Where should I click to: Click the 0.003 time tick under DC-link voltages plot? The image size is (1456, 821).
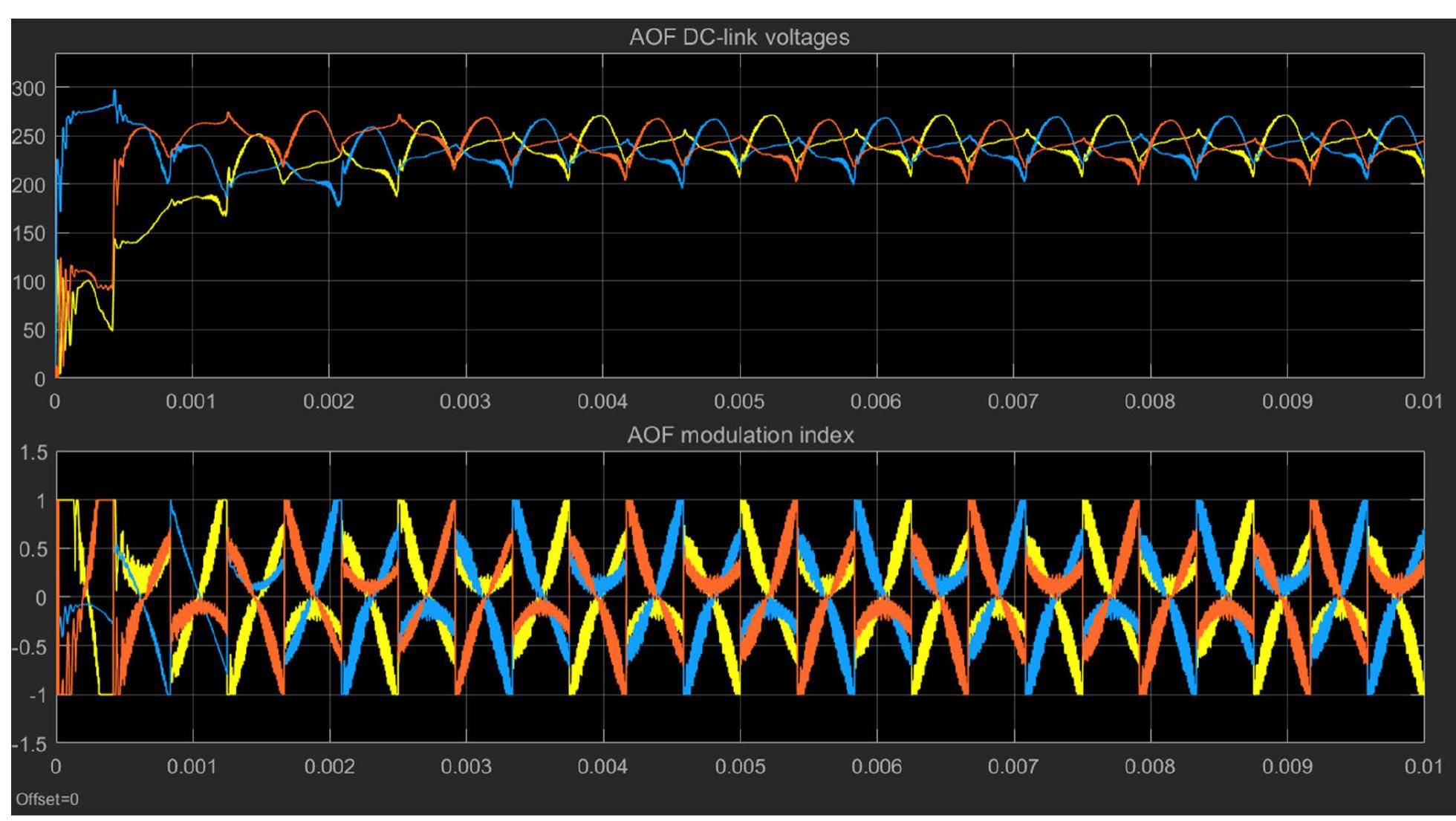tap(465, 402)
